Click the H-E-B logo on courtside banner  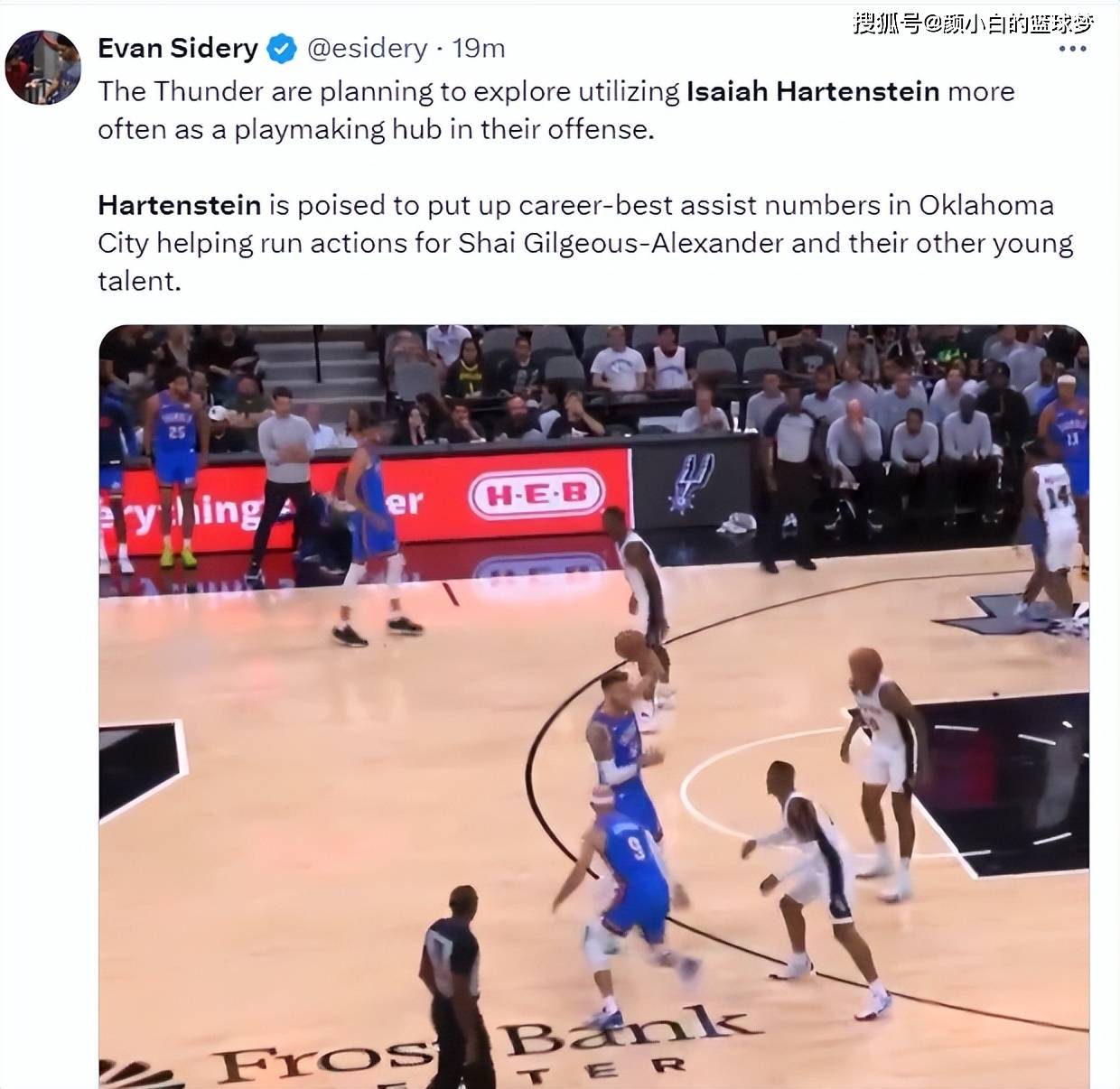(537, 493)
